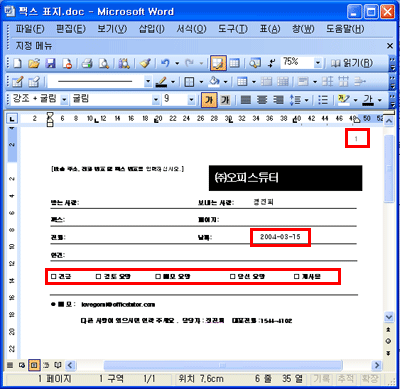Screen dimensions: 400x389
Task: Click the Open folder icon
Action: [x=34, y=63]
